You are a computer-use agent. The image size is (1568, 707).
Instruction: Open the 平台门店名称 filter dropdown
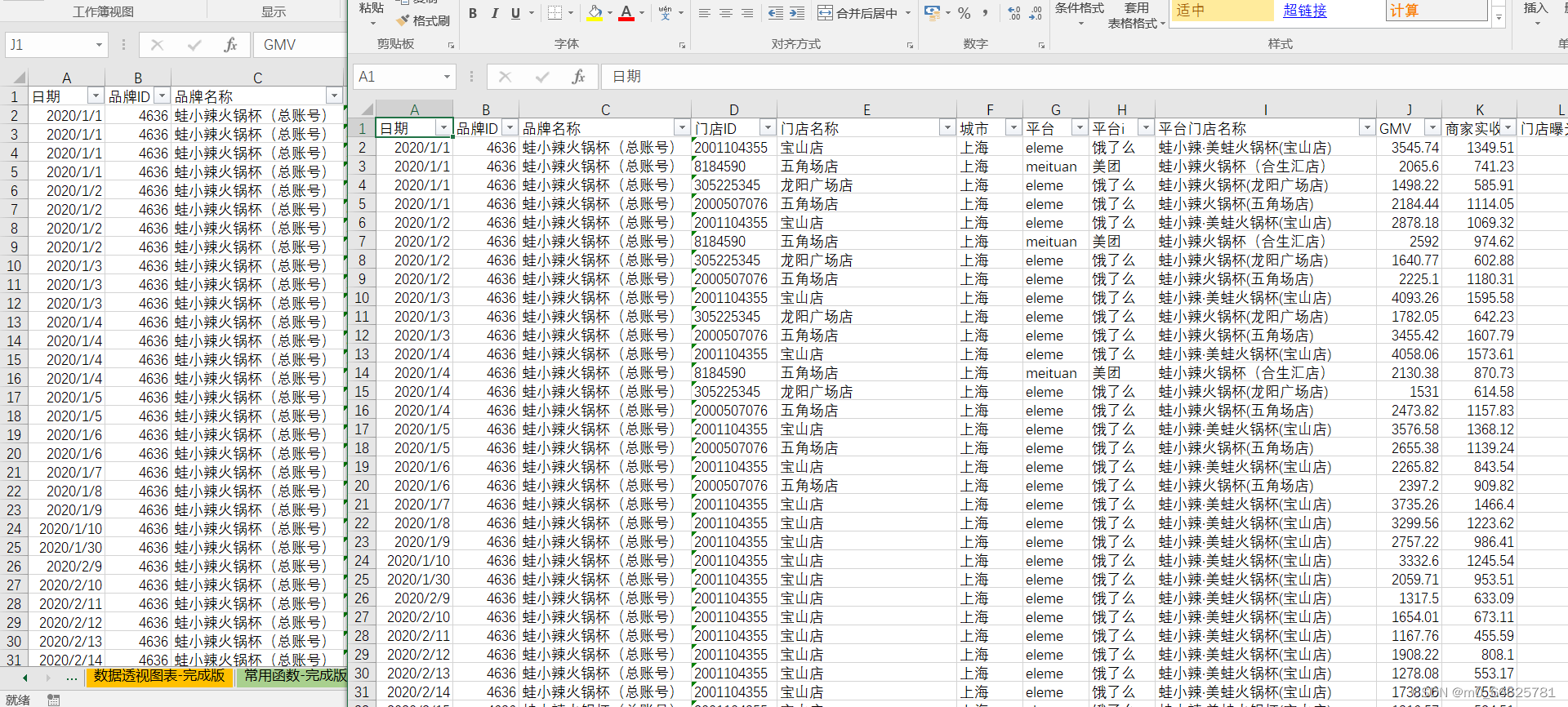click(1365, 127)
